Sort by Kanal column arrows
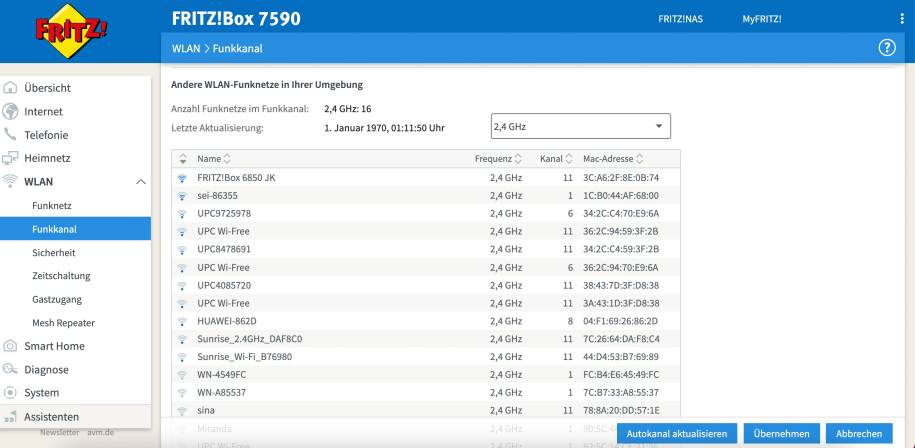The height and width of the screenshot is (448, 915). tap(569, 159)
